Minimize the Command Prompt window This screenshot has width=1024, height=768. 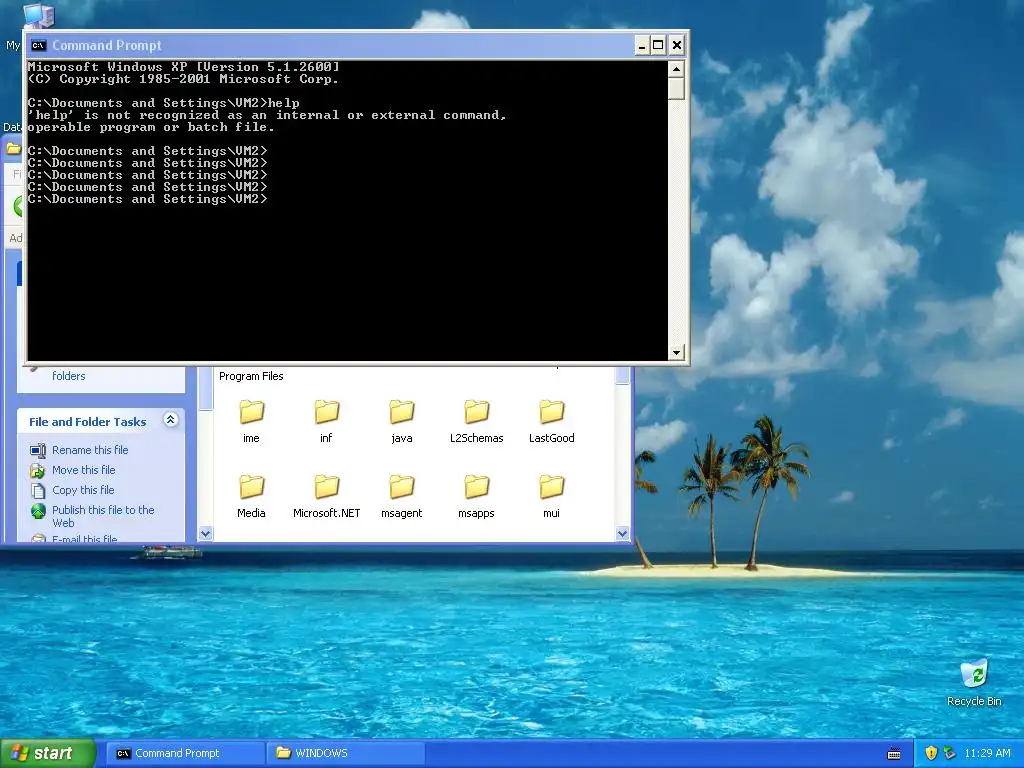[642, 45]
